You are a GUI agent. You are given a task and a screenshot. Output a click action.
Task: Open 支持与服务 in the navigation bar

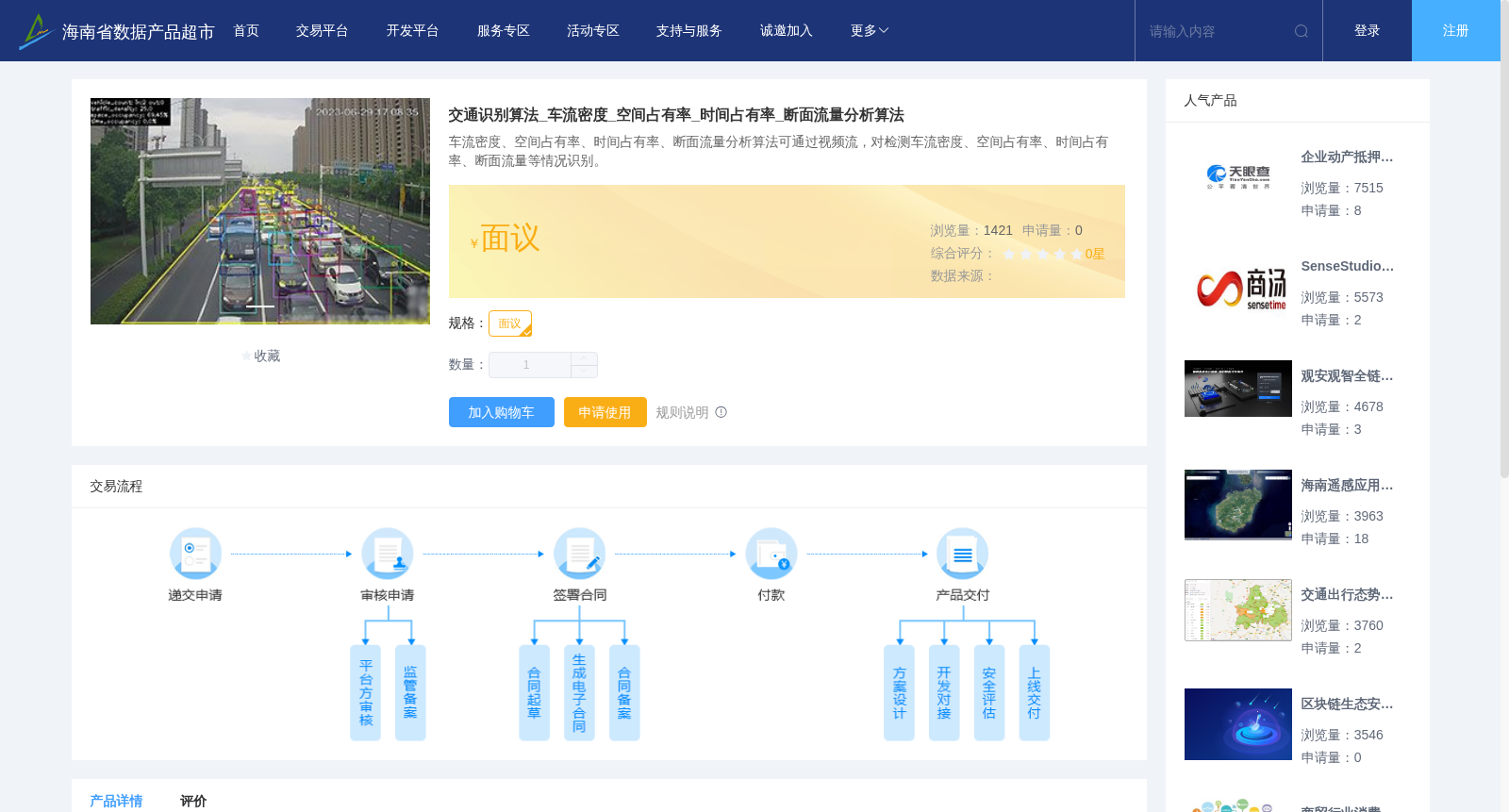[x=689, y=31]
